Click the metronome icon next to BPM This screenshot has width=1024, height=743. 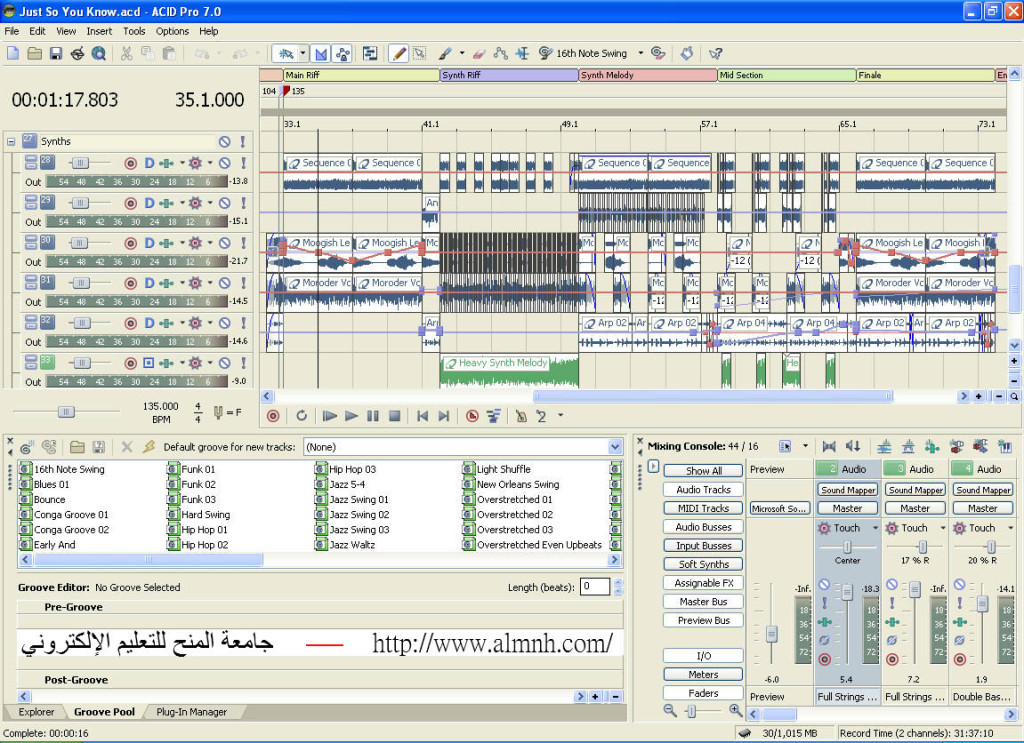218,412
